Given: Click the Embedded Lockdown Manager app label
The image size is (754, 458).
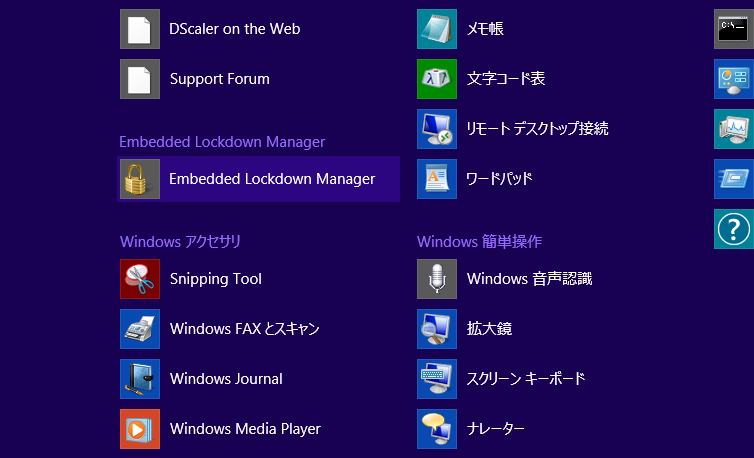Looking at the screenshot, I should coord(272,179).
